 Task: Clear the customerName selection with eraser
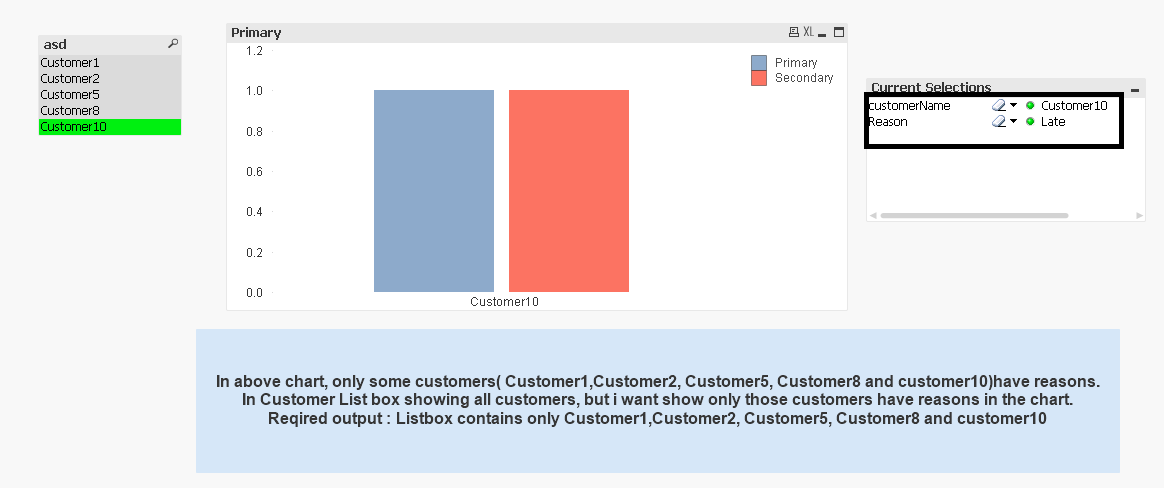coord(997,105)
